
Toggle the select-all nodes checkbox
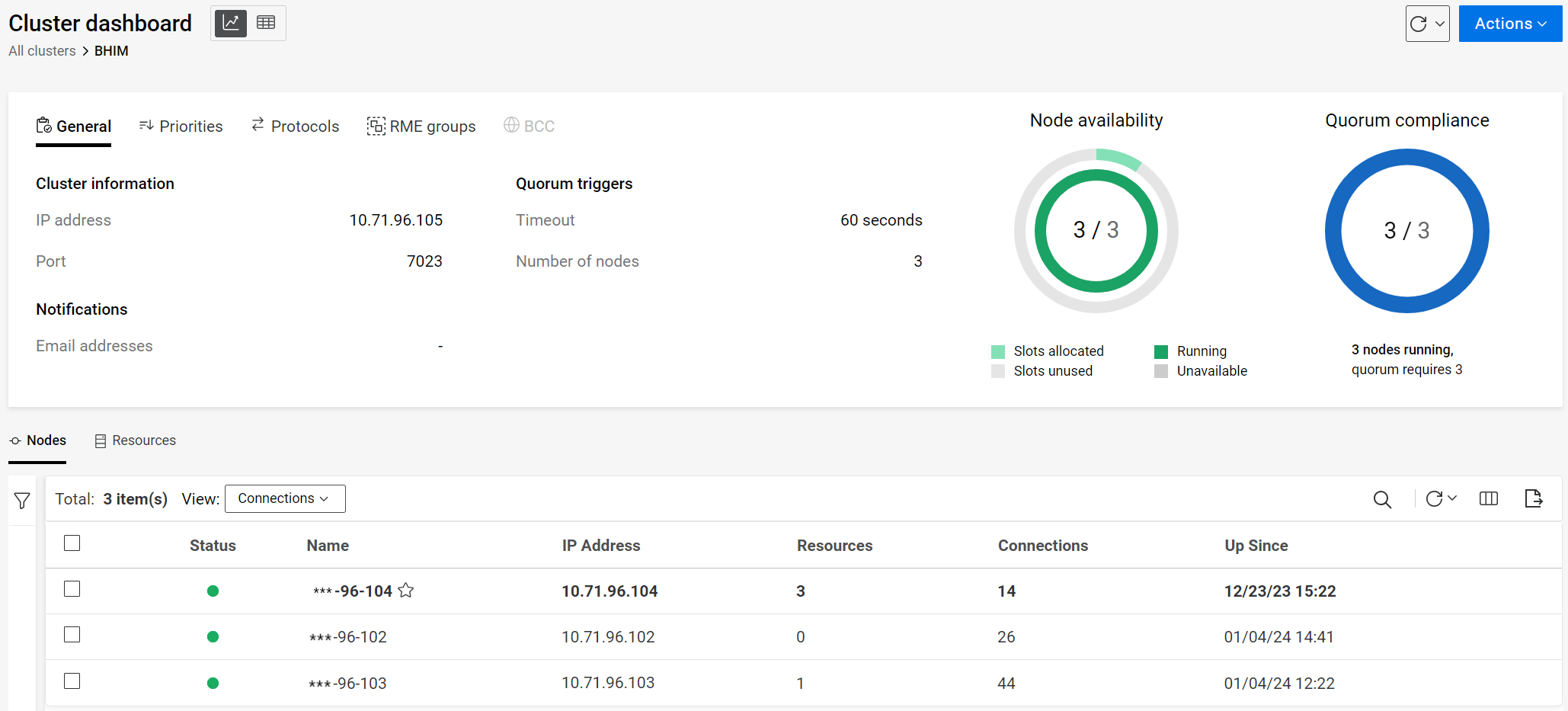point(72,543)
